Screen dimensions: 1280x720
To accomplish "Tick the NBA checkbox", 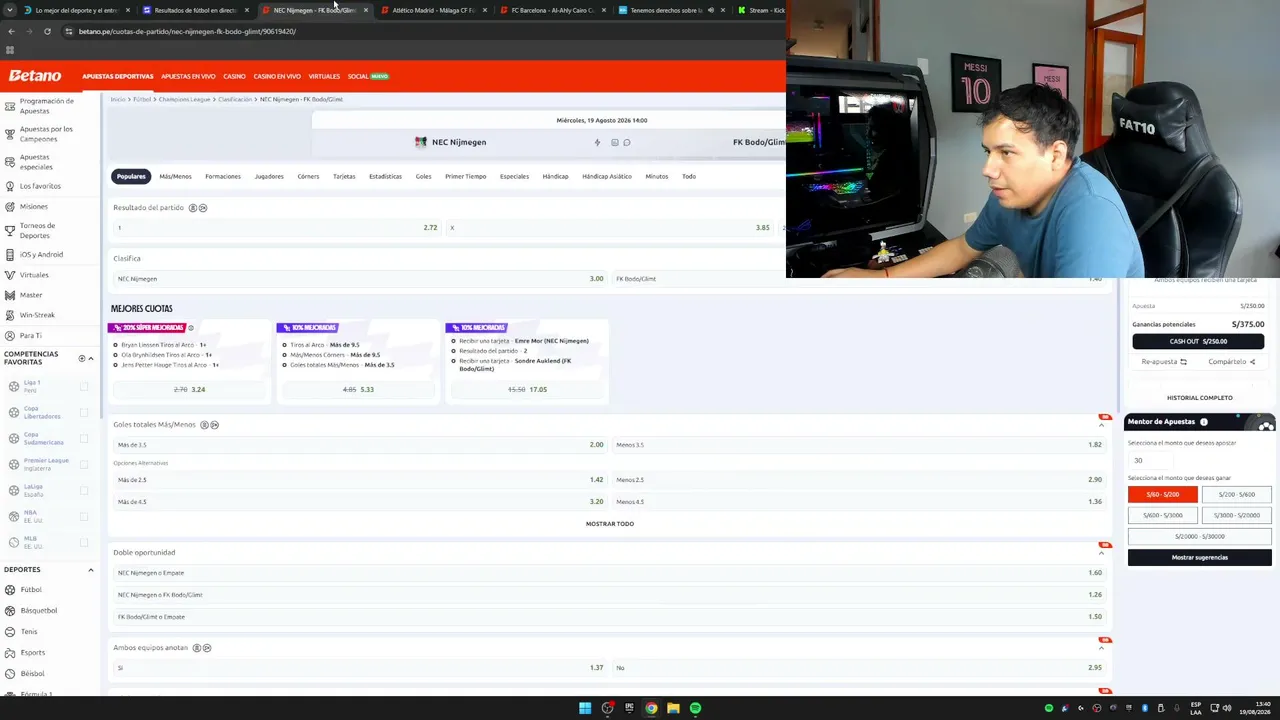I will coord(84,516).
